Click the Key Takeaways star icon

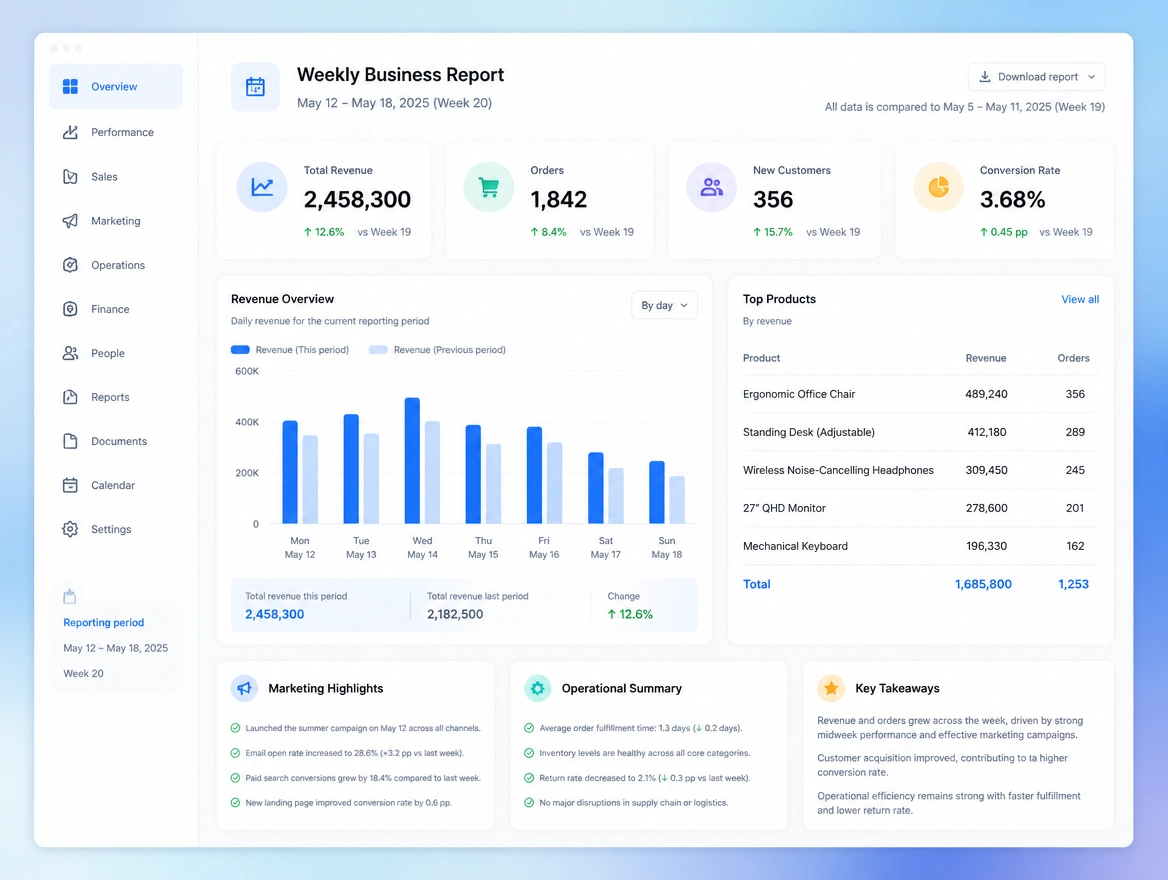831,689
